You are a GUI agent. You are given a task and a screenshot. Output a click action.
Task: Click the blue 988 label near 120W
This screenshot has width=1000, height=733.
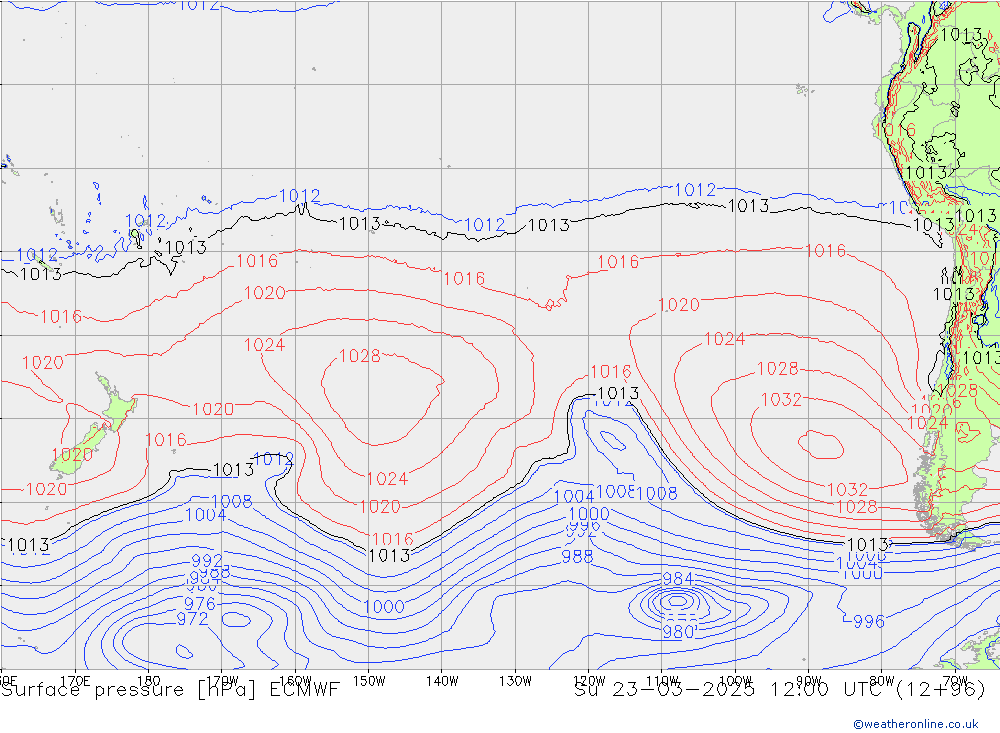pyautogui.click(x=577, y=556)
